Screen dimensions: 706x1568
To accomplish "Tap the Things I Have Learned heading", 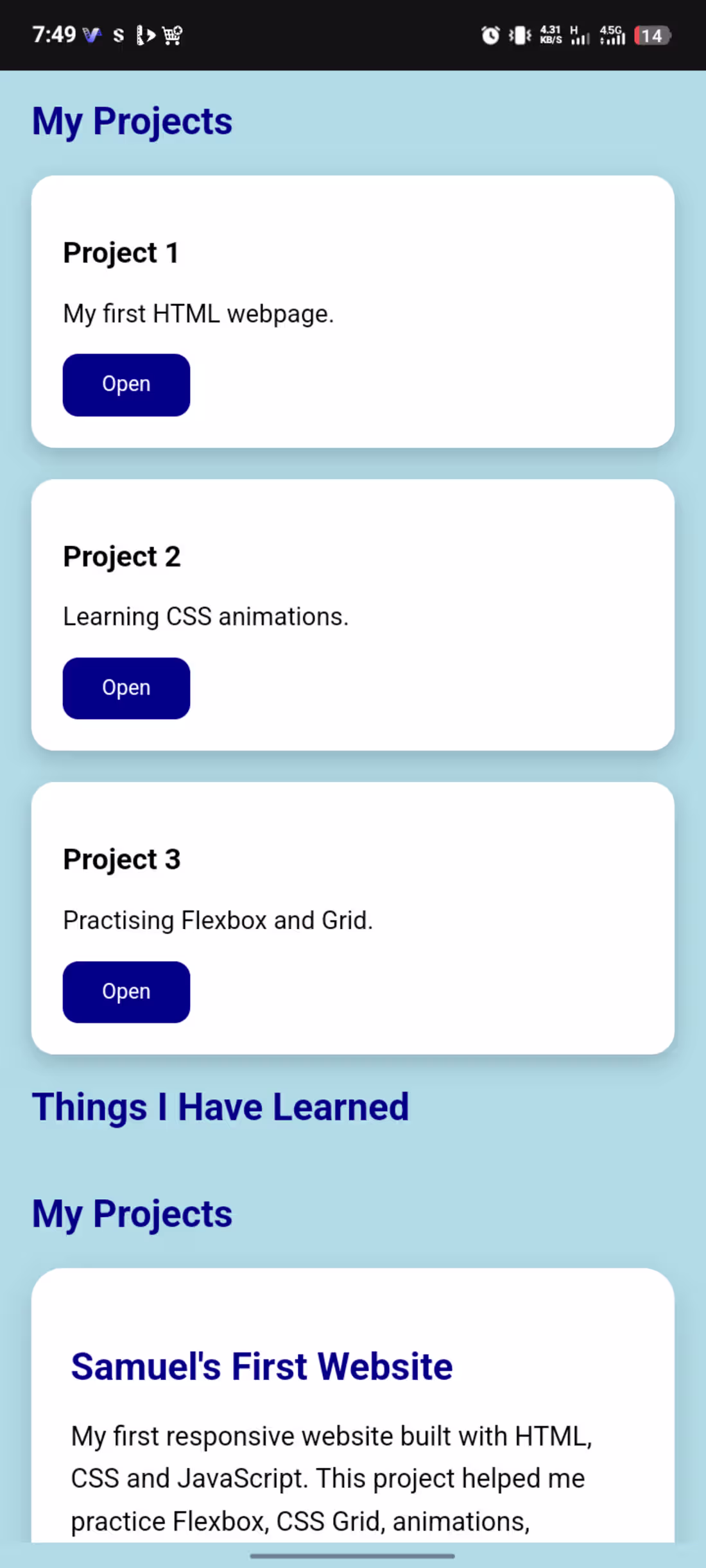I will (220, 1107).
